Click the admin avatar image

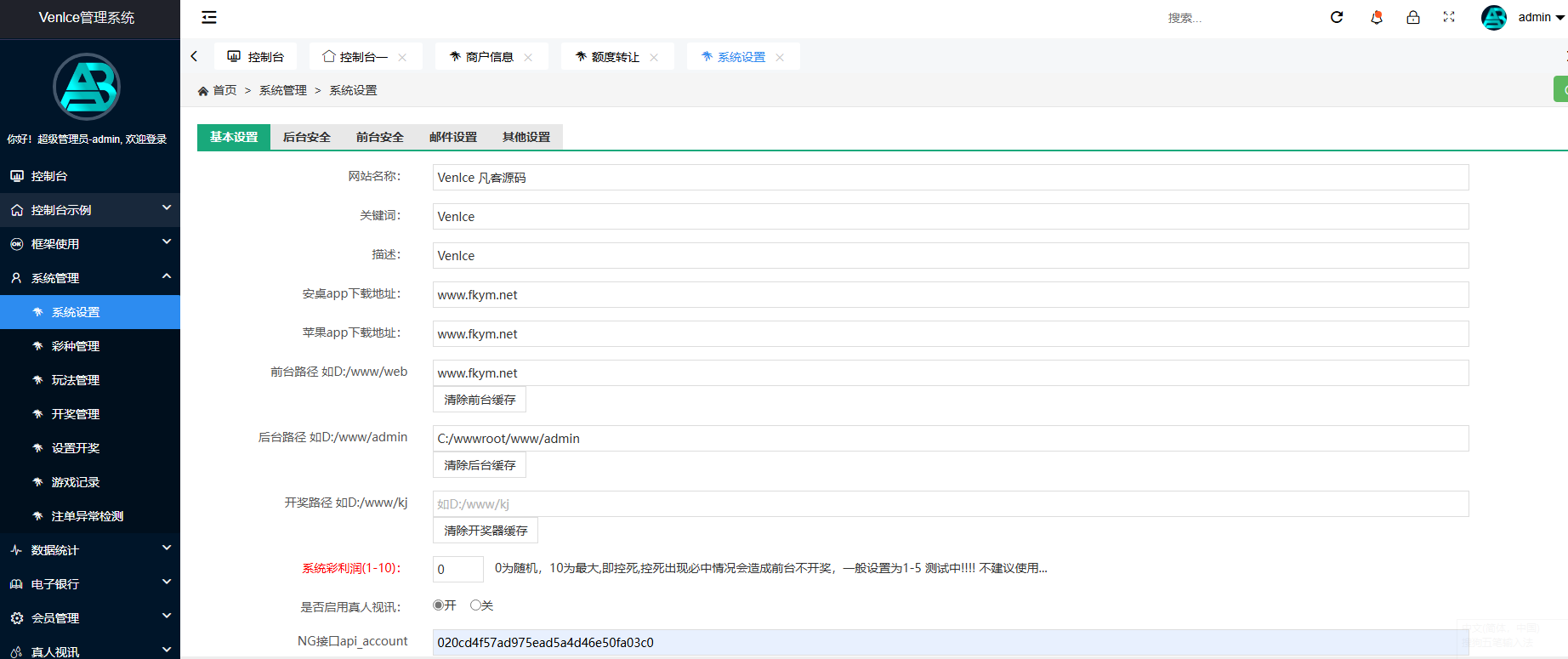[1493, 17]
